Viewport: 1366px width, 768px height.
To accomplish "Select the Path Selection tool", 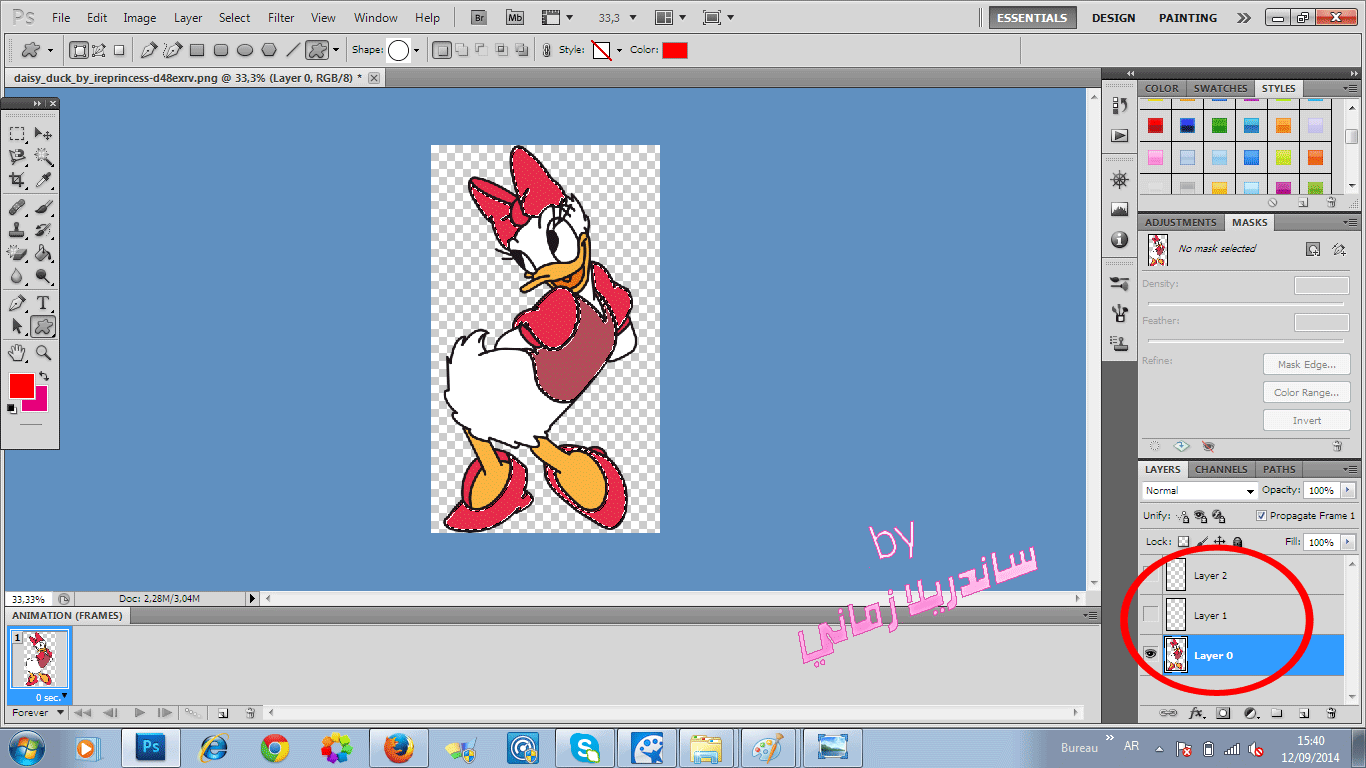I will (x=17, y=326).
